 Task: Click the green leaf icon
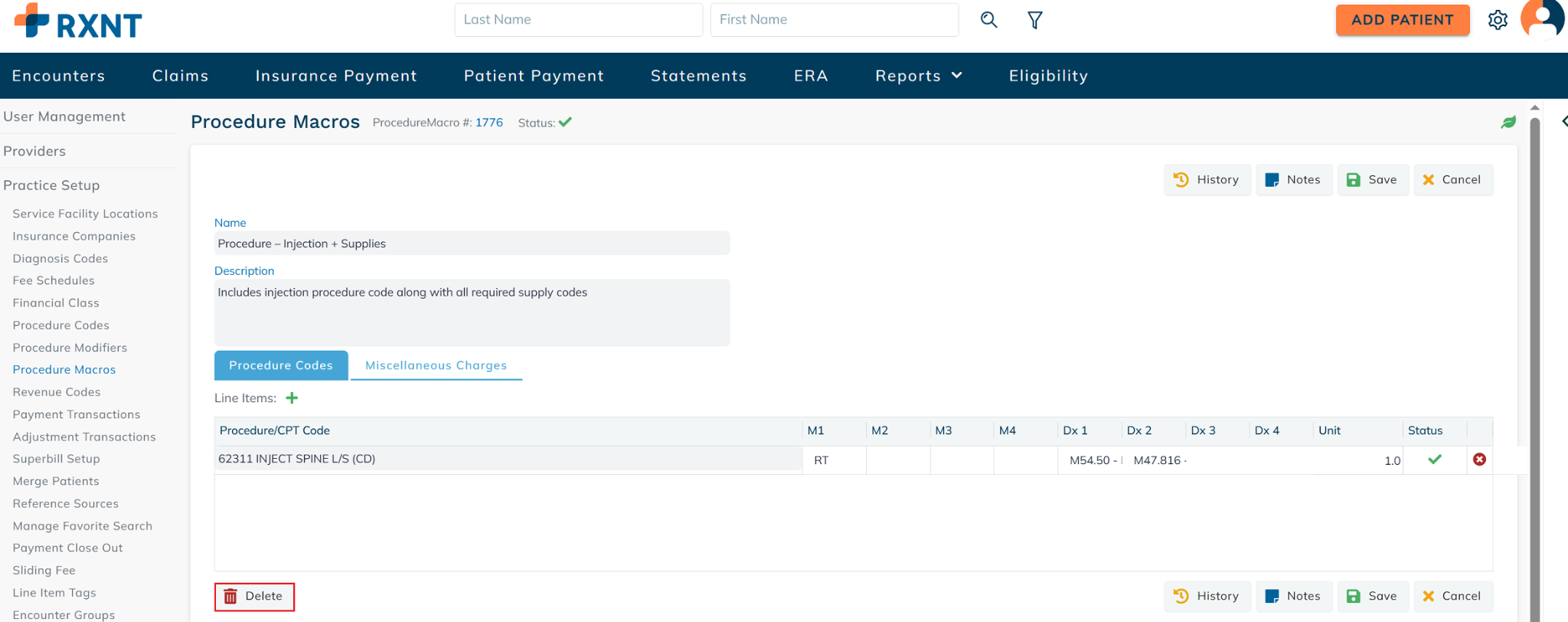point(1508,123)
